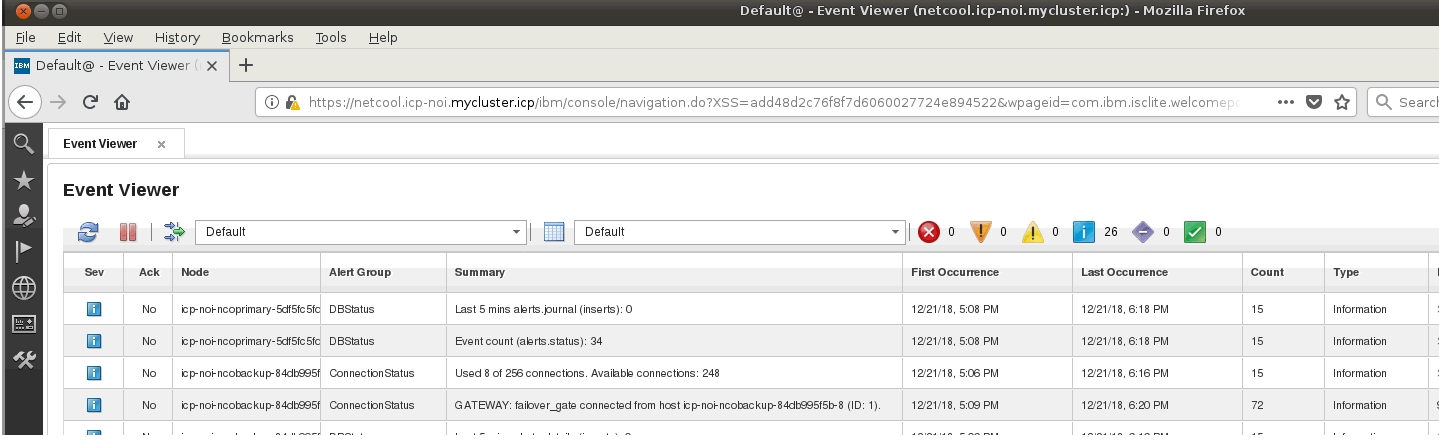Open the History menu

[x=177, y=37]
